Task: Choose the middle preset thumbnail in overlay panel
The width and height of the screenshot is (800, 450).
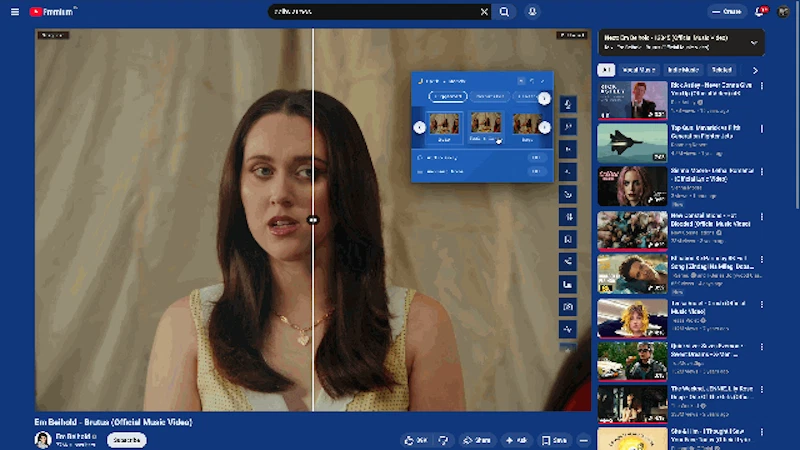Action: 485,128
